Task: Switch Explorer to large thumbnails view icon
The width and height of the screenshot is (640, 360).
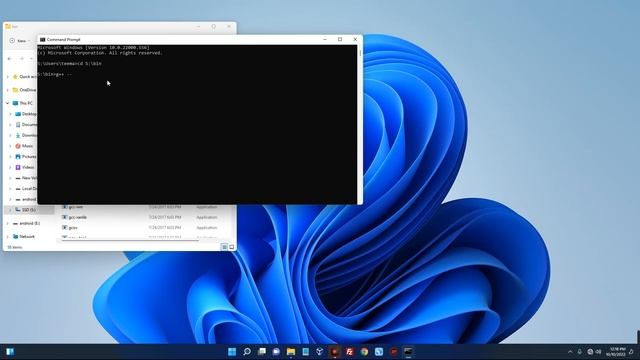Action: click(x=231, y=247)
